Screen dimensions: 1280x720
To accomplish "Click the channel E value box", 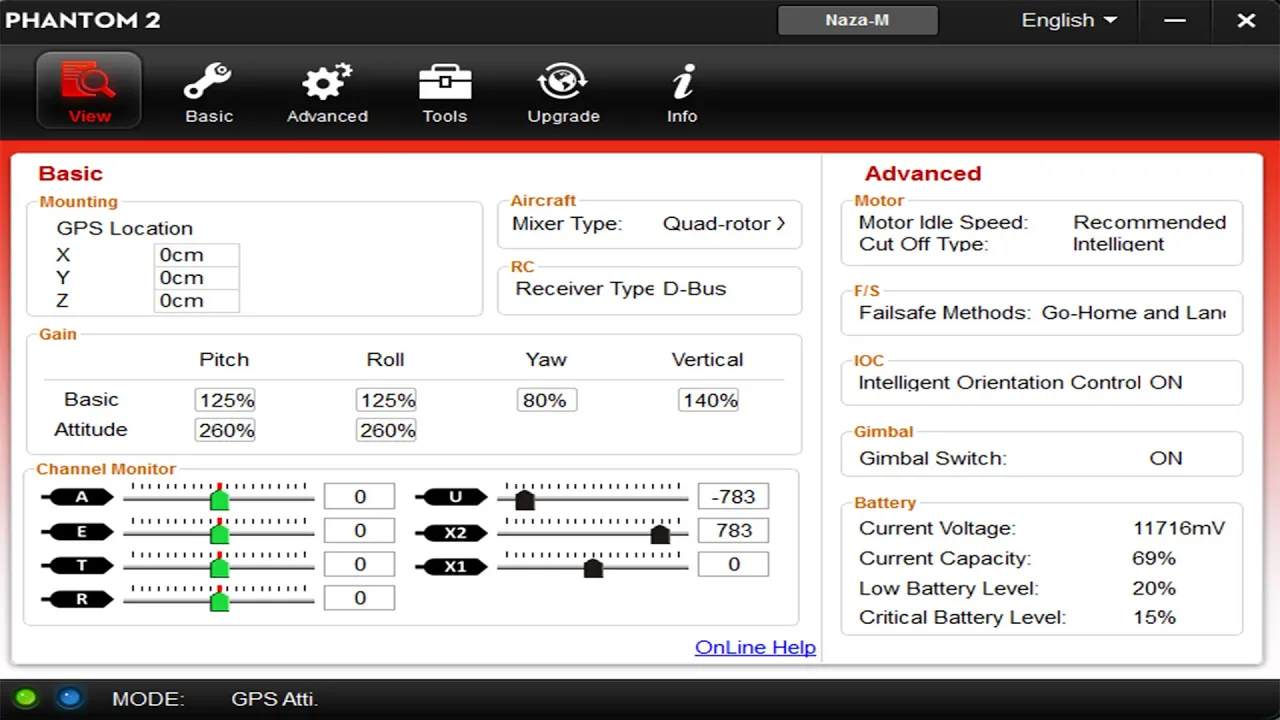I will [x=359, y=531].
